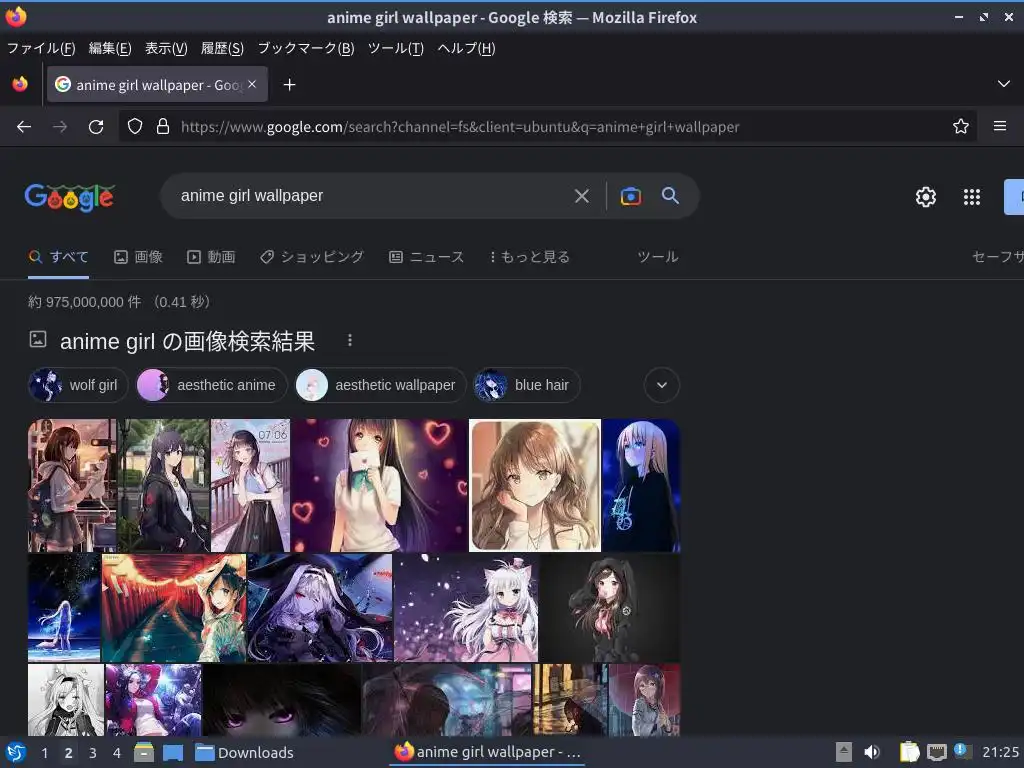Expand more image suggestion chips

[x=662, y=385]
